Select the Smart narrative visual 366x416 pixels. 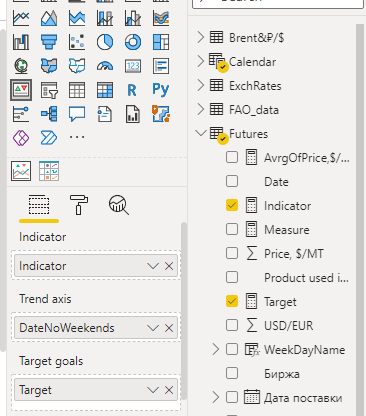tap(105, 114)
